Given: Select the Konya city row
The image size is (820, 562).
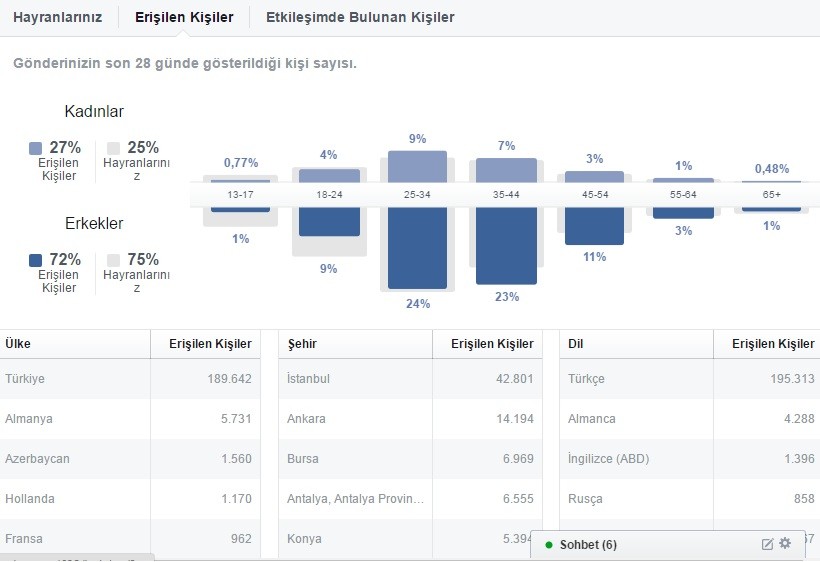Looking at the screenshot, I should point(411,538).
